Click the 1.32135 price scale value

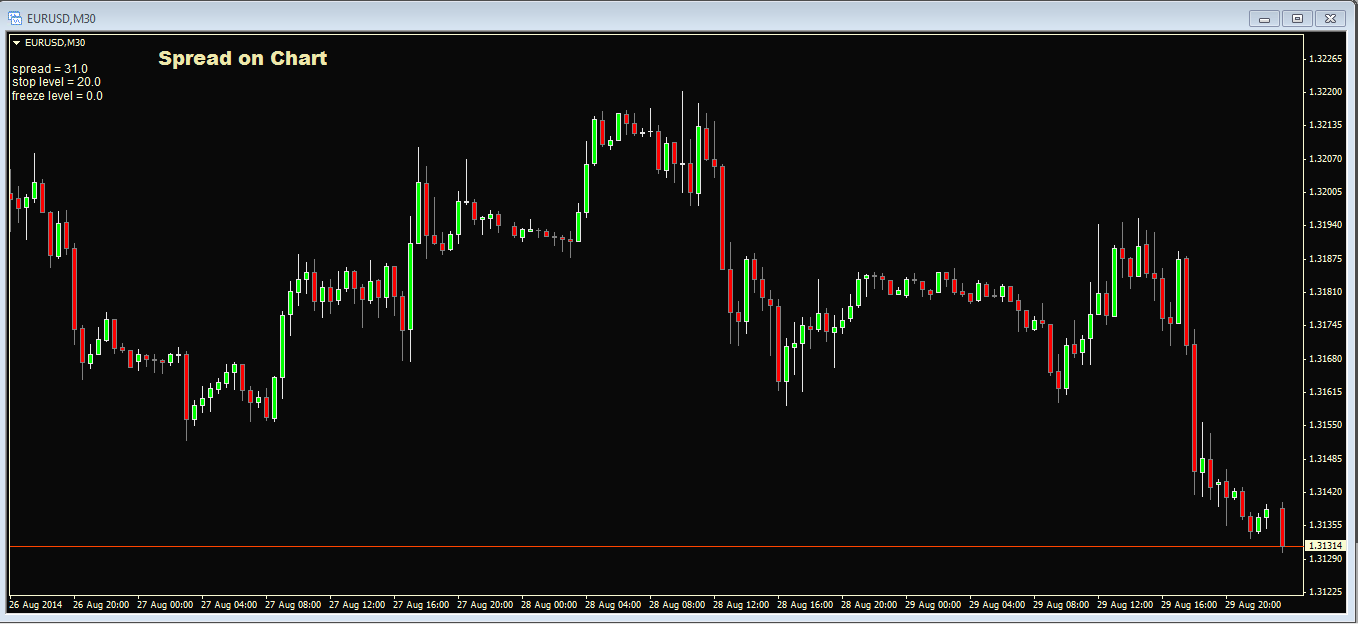coord(1325,125)
